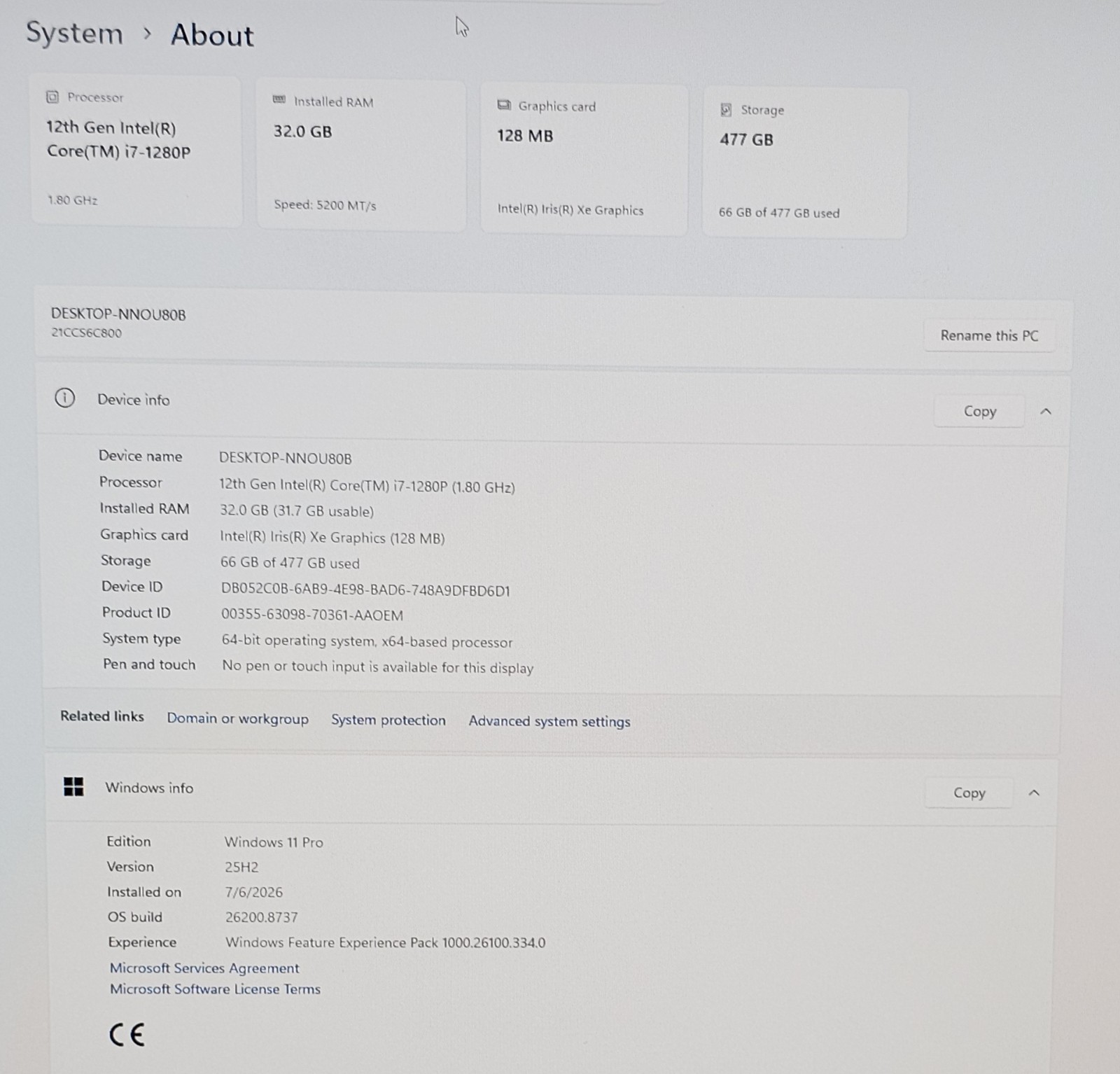Click 128 MB value in Graphics card
This screenshot has height=1074, width=1120.
pos(525,136)
